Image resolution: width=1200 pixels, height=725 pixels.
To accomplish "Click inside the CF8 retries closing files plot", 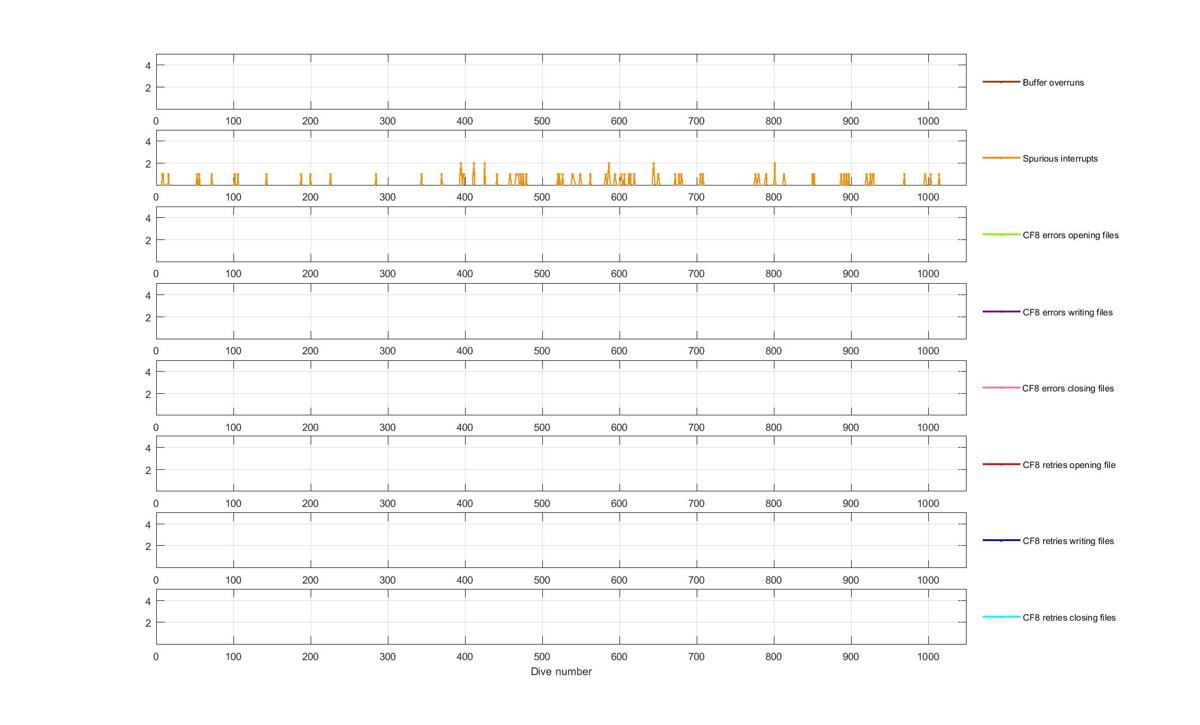I will pos(561,617).
